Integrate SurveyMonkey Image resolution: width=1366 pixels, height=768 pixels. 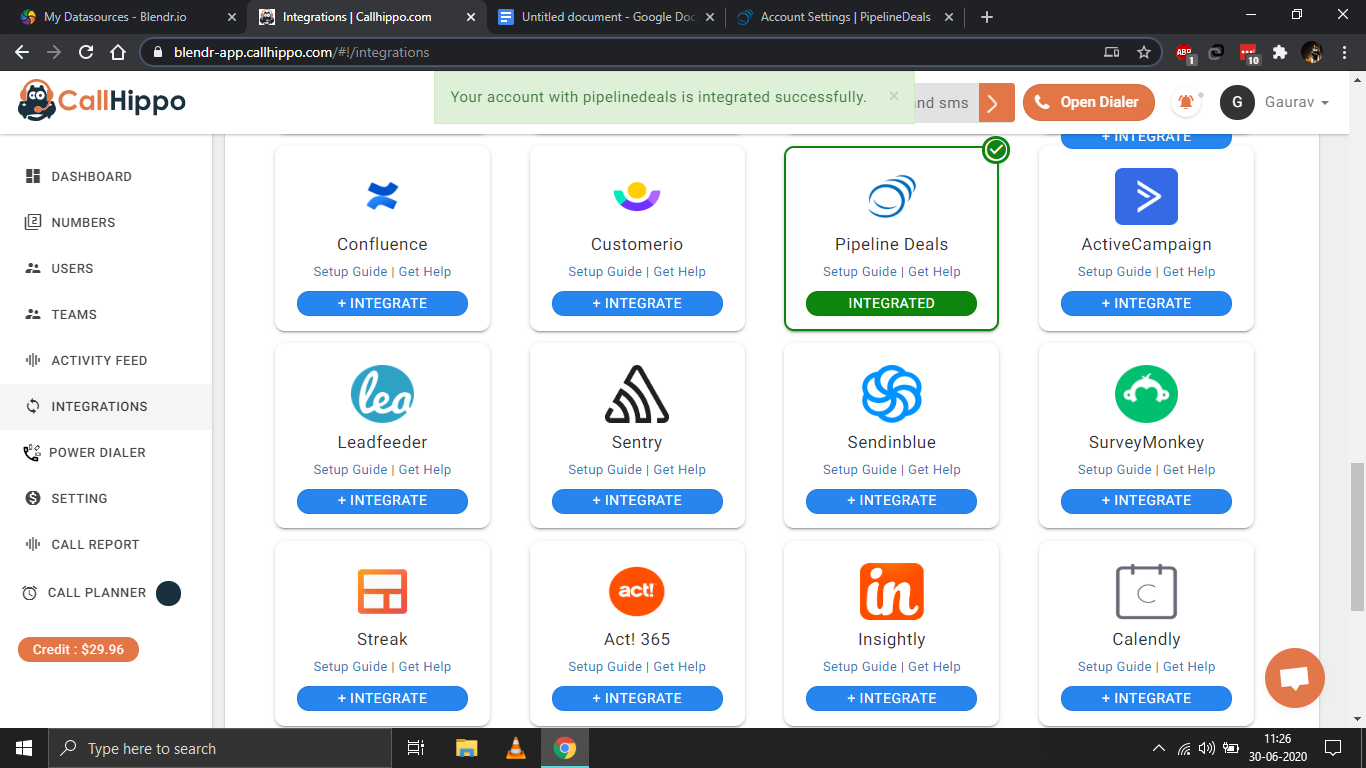tap(1146, 500)
